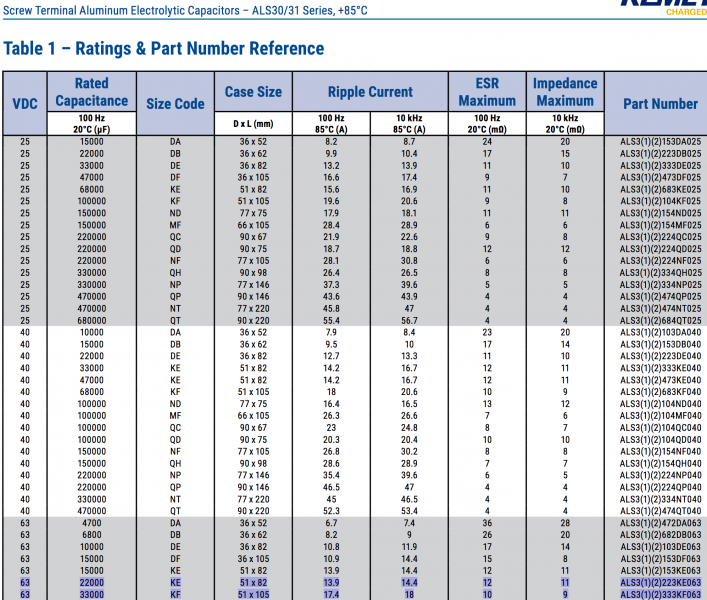Screen dimensions: 707x600
Task: Select the 'Table 1 – Ratings & Part Number Reference' heading
Action: click(x=164, y=48)
